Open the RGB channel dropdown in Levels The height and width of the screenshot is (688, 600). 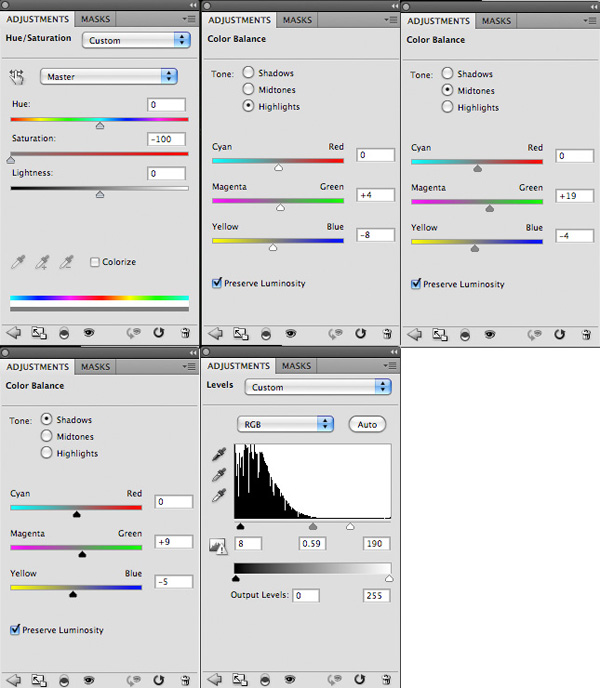click(285, 424)
